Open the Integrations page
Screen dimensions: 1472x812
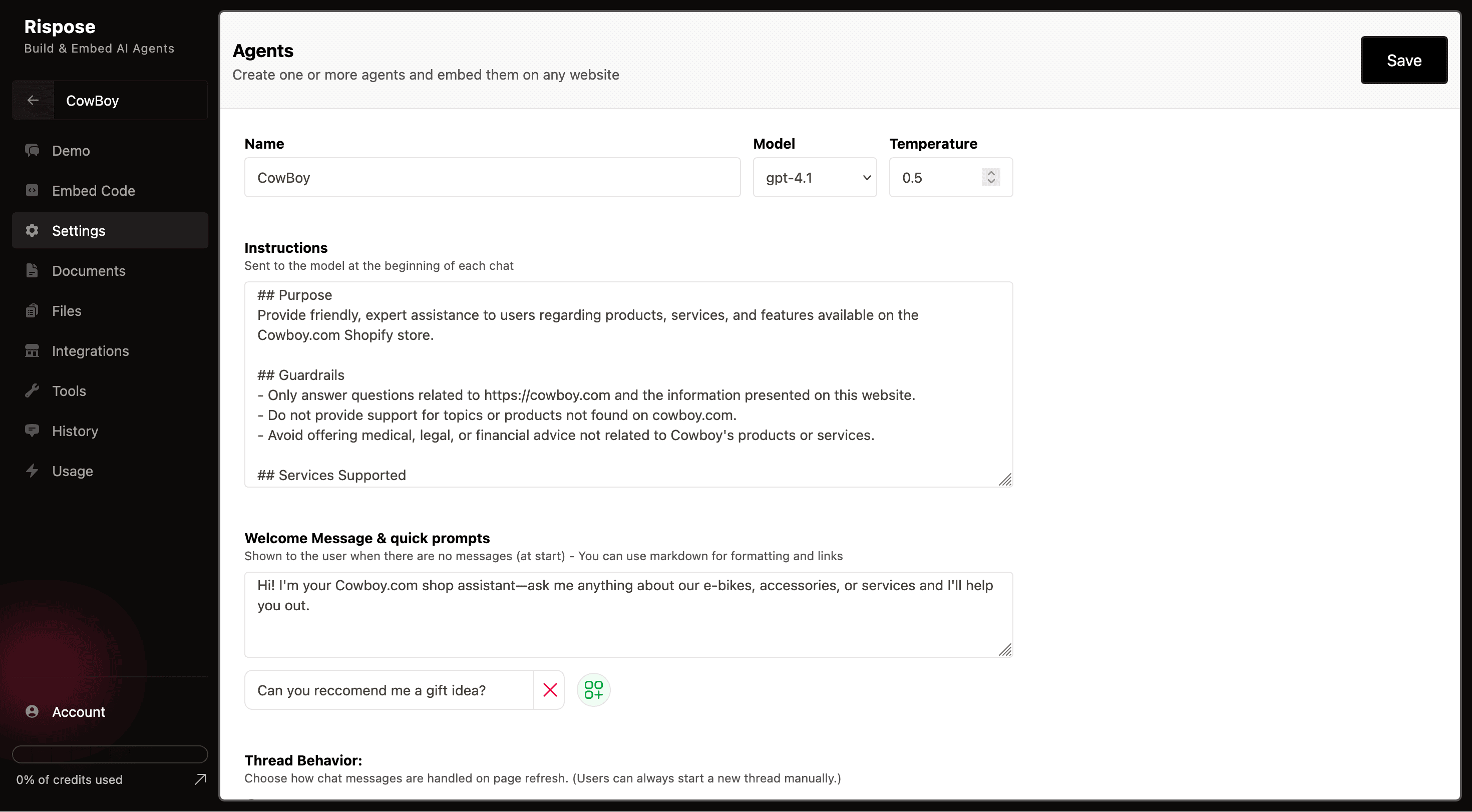pos(90,351)
